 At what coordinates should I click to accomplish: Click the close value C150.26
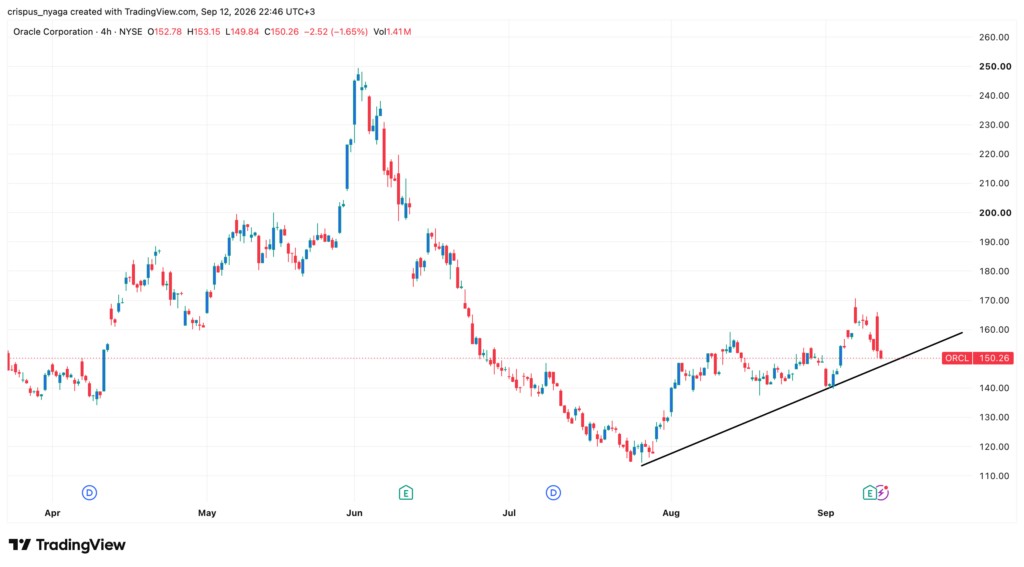(281, 31)
